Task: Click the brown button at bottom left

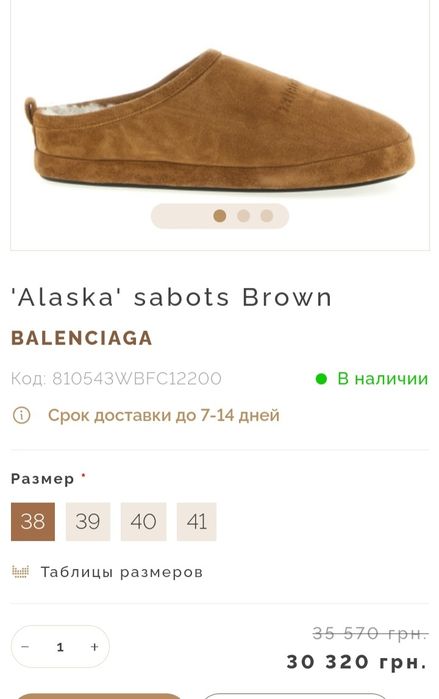Action: pyautogui.click(x=99, y=696)
